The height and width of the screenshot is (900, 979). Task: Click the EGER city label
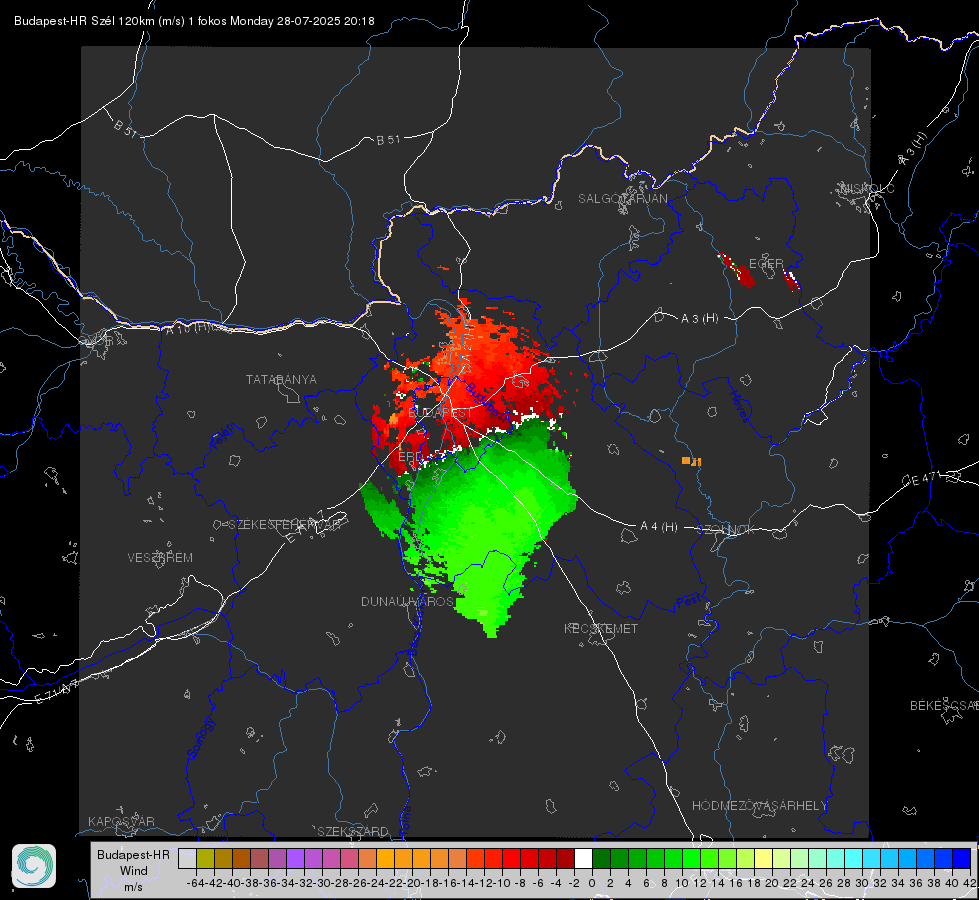[766, 264]
